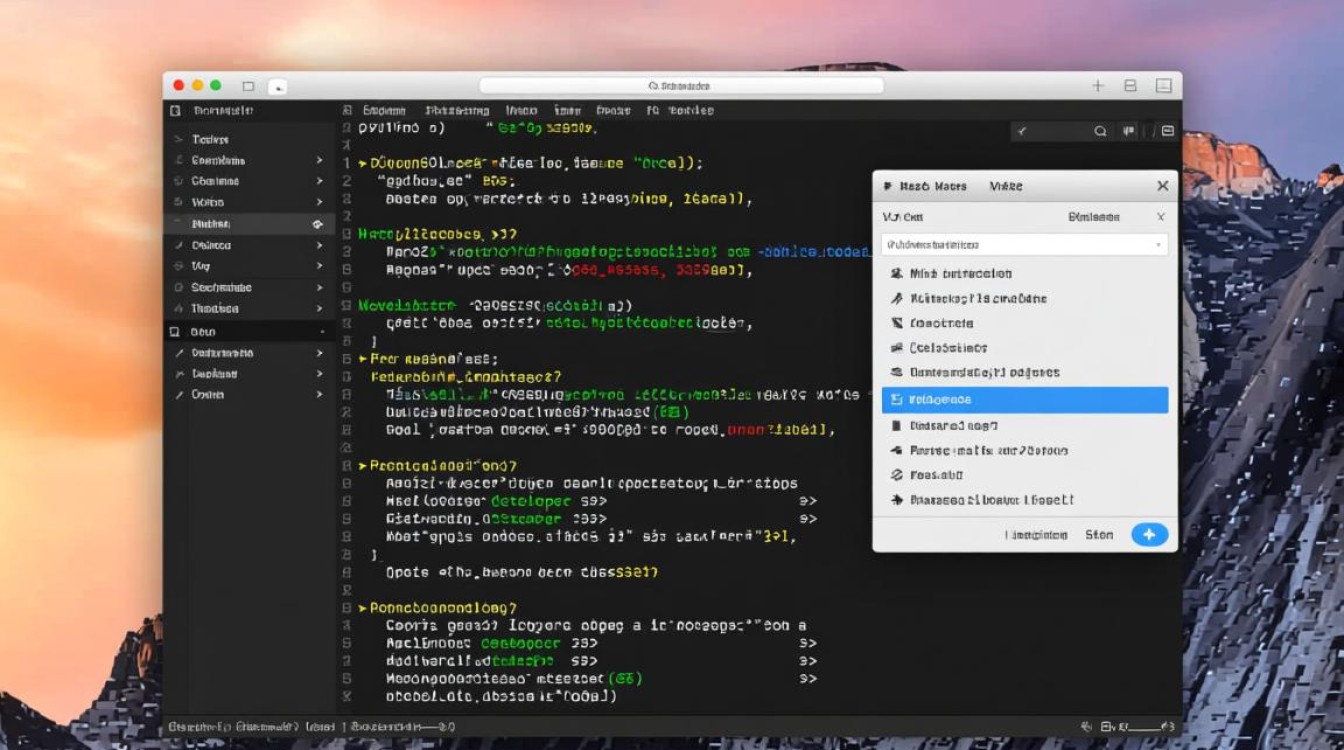Select the blue highlighted entry in the popup list
1344x750 pixels.
point(1024,400)
